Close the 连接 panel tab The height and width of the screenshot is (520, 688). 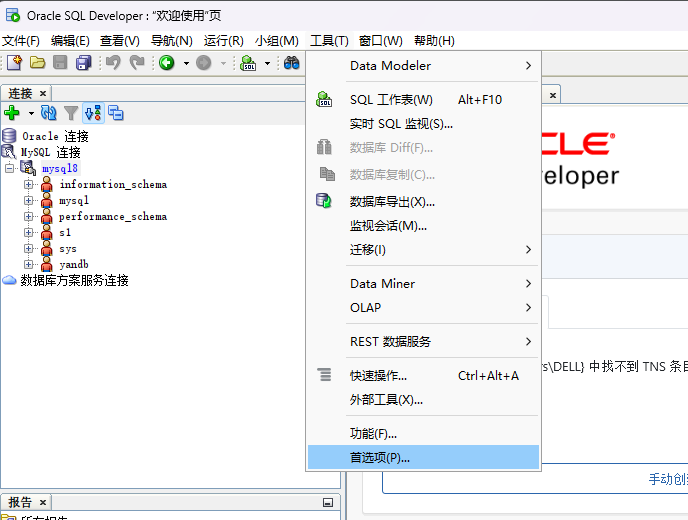pyautogui.click(x=43, y=93)
